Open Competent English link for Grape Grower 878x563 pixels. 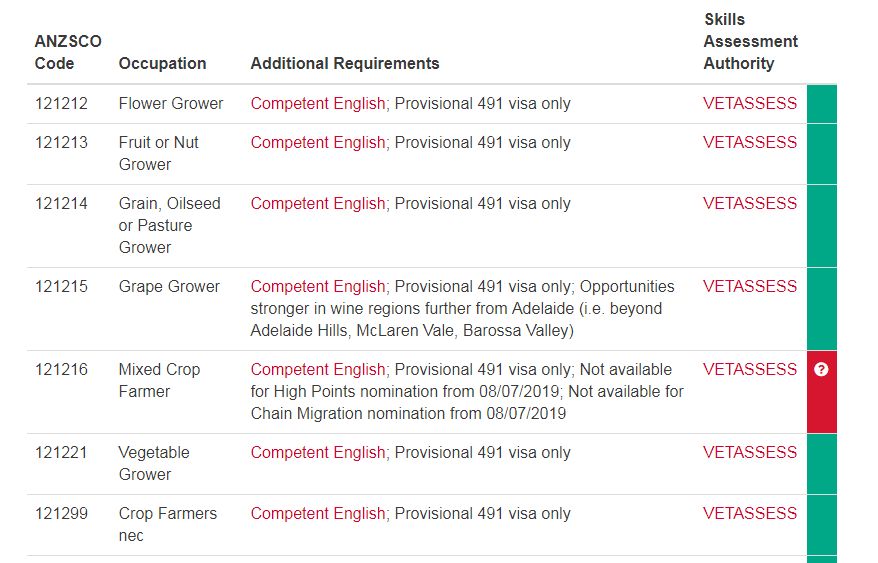coord(317,287)
